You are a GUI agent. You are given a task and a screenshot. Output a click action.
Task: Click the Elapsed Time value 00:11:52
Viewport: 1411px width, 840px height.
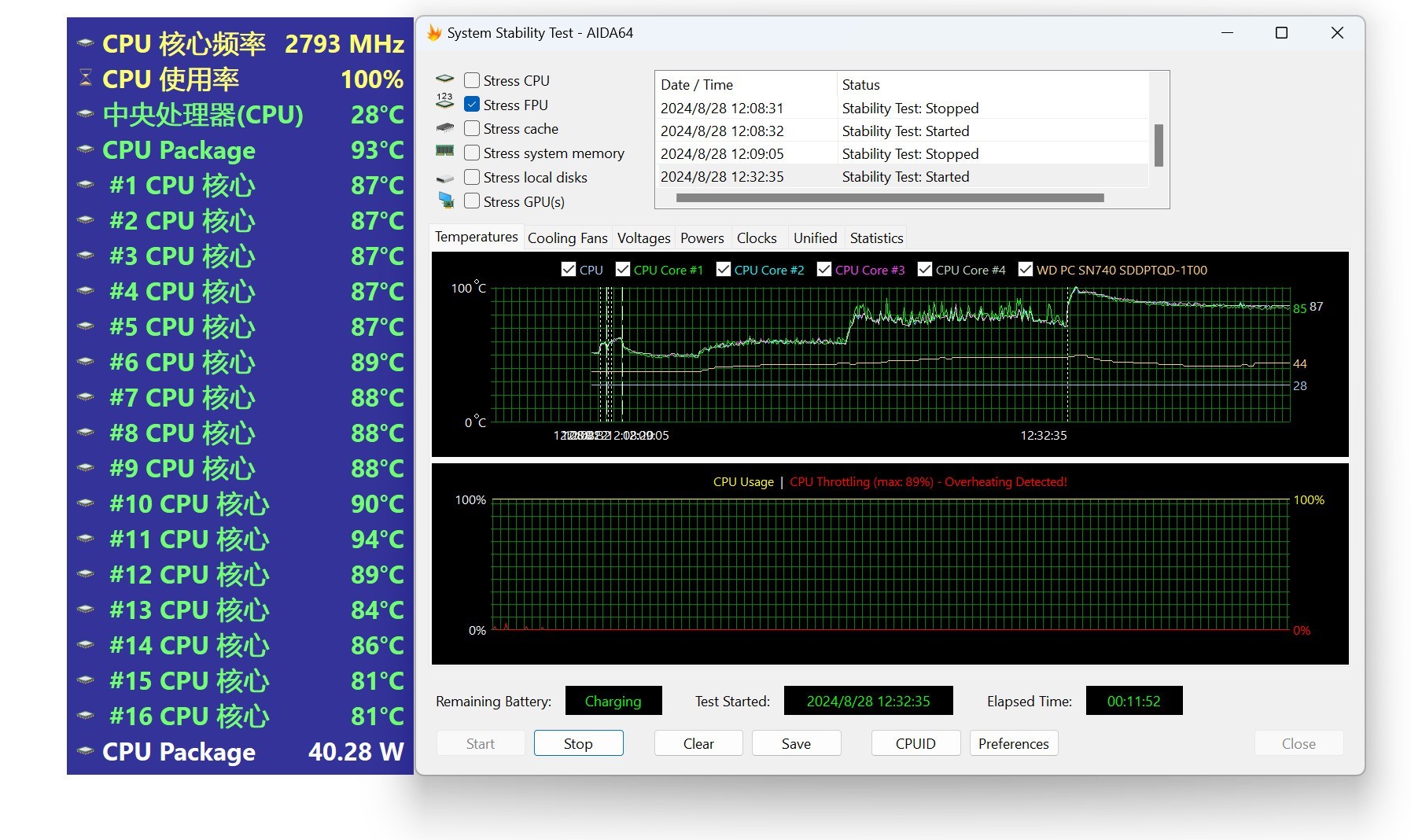(x=1133, y=701)
